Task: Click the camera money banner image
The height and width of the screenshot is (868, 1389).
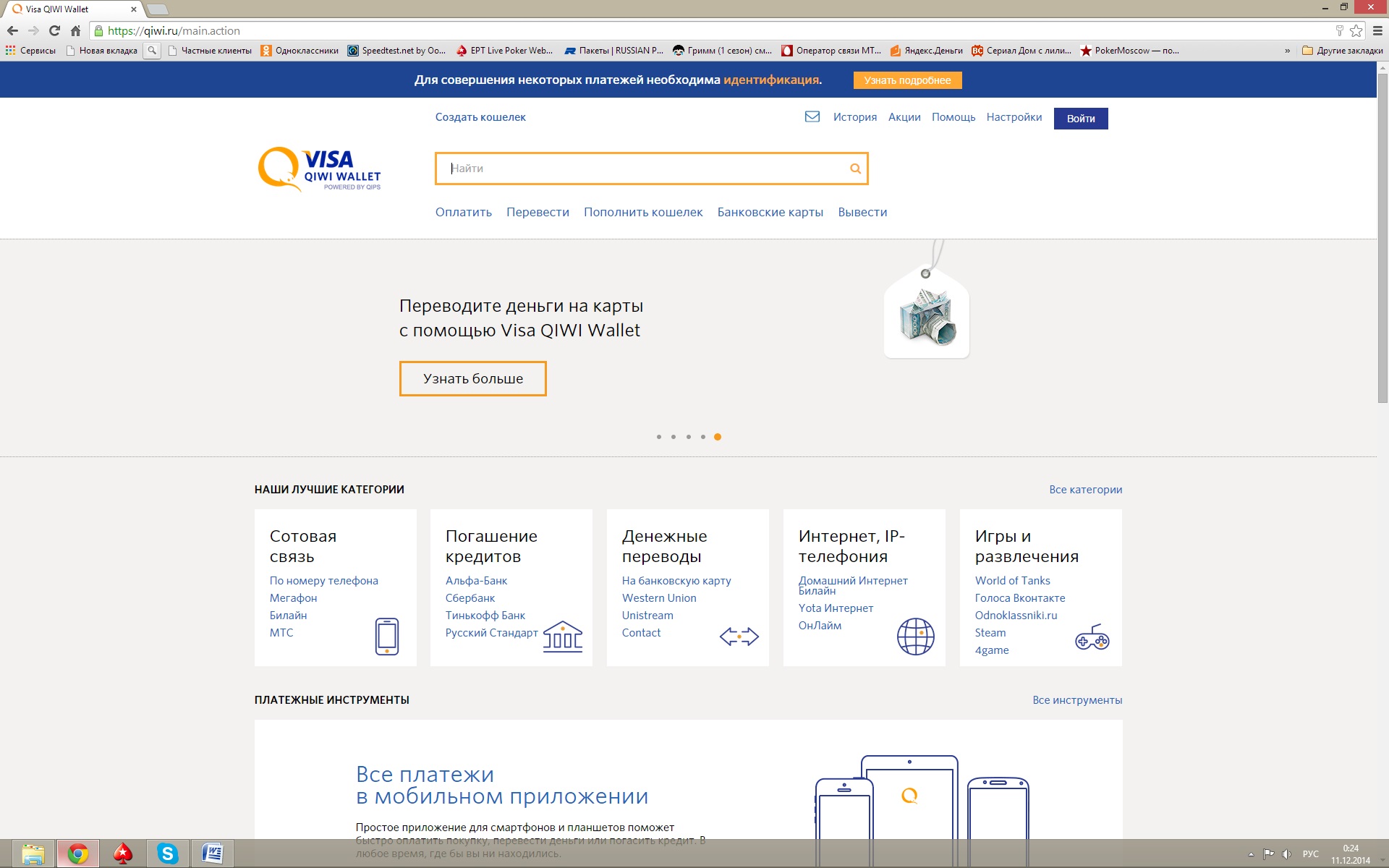Action: tap(927, 311)
